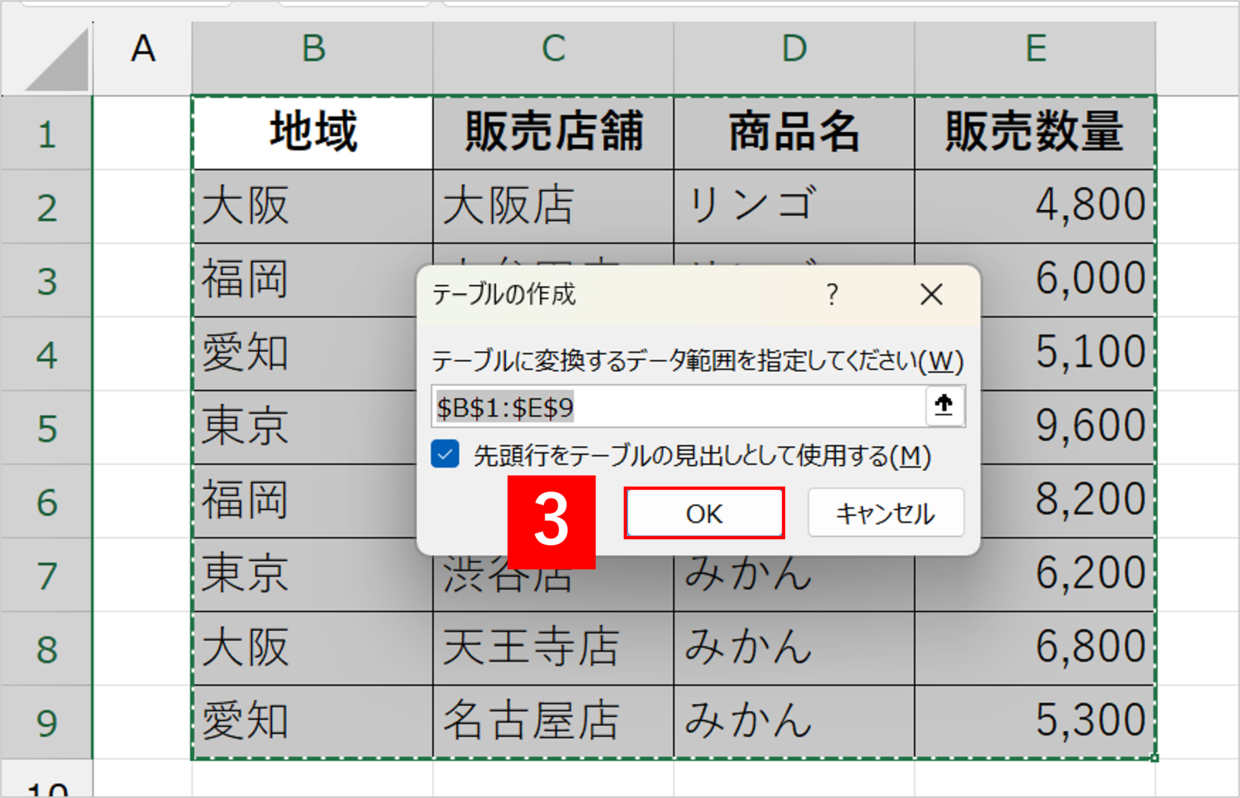Select row 1 header
1240x798 pixels.
click(47, 132)
